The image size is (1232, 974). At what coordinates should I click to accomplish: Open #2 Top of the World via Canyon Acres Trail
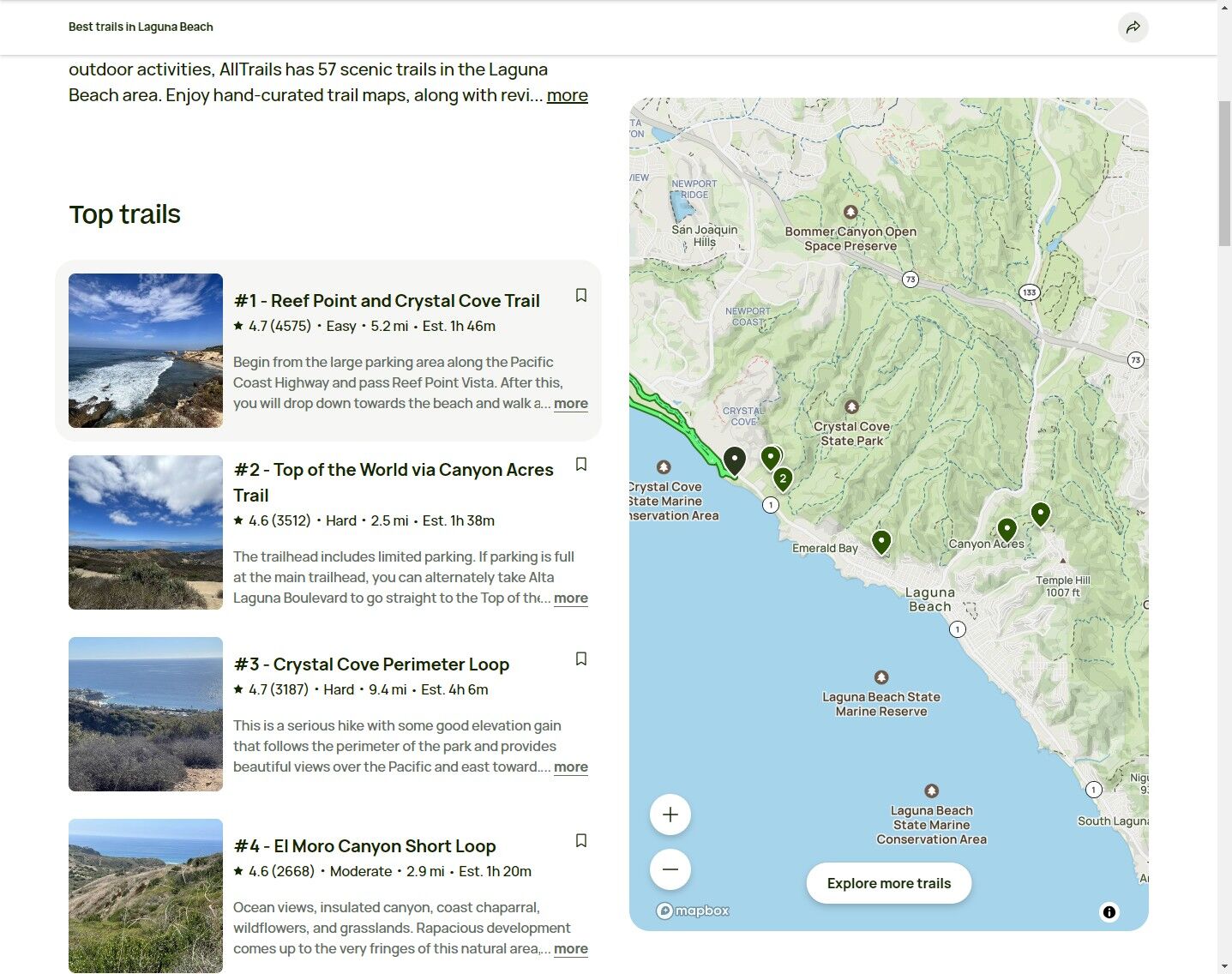point(394,483)
